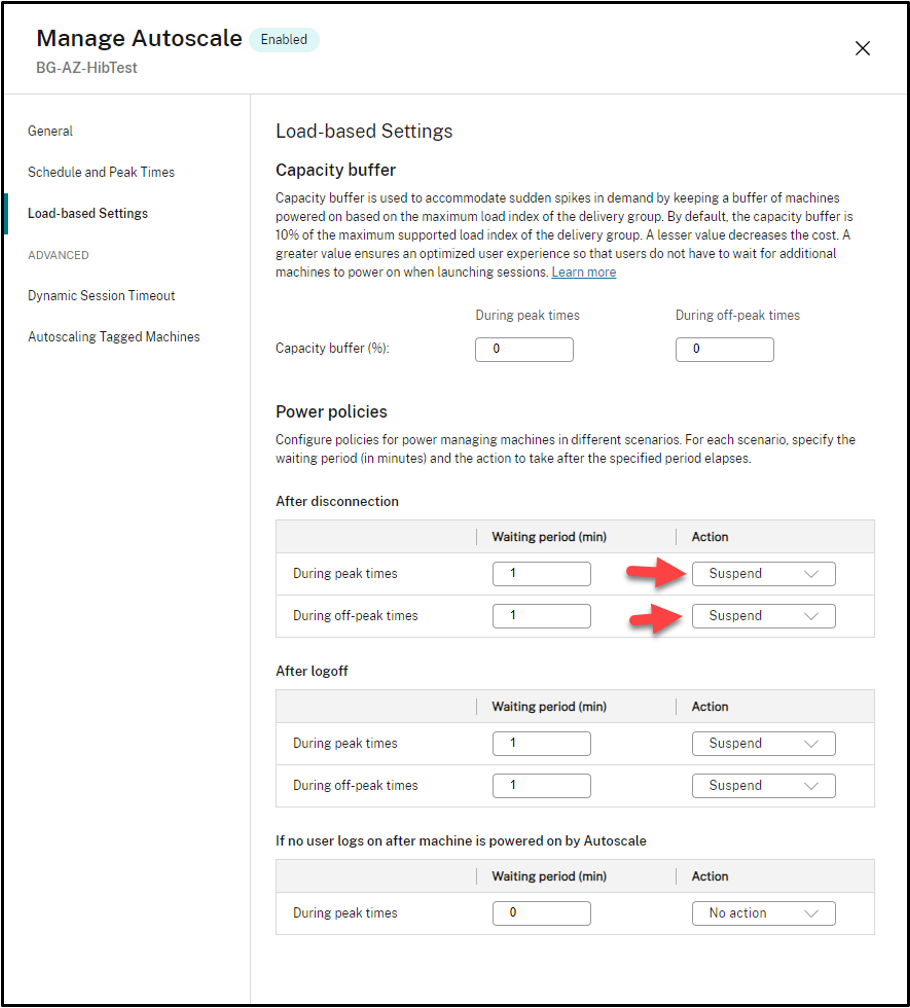
Task: Click the peak-time disconnection waiting period field
Action: click(541, 573)
